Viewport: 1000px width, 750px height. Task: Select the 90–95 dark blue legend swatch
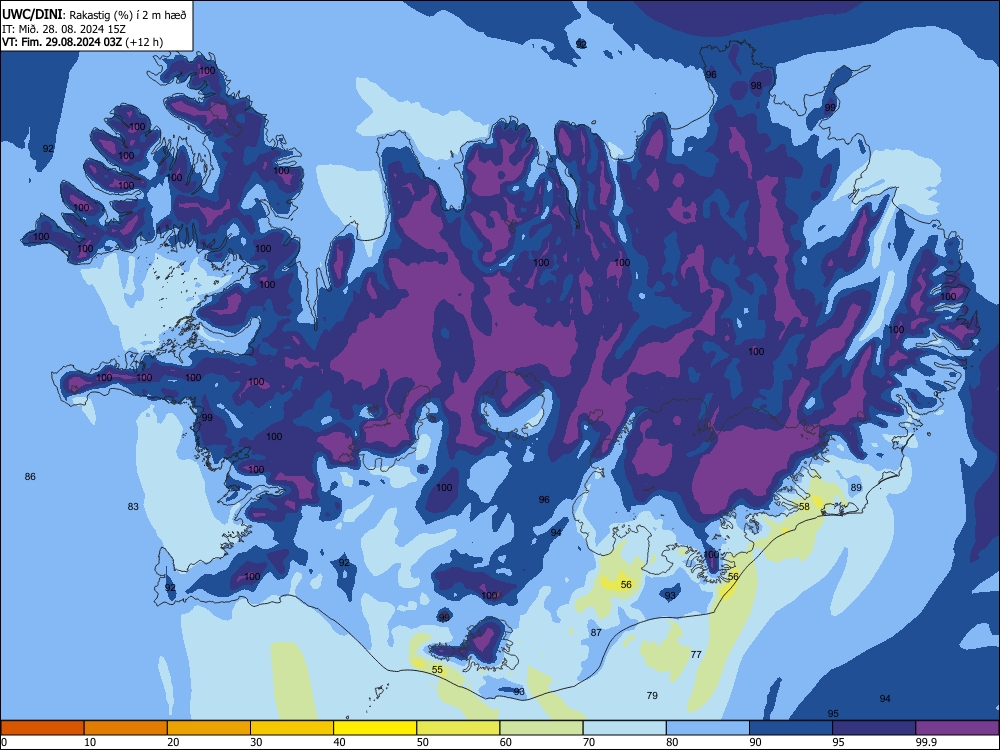[791, 728]
